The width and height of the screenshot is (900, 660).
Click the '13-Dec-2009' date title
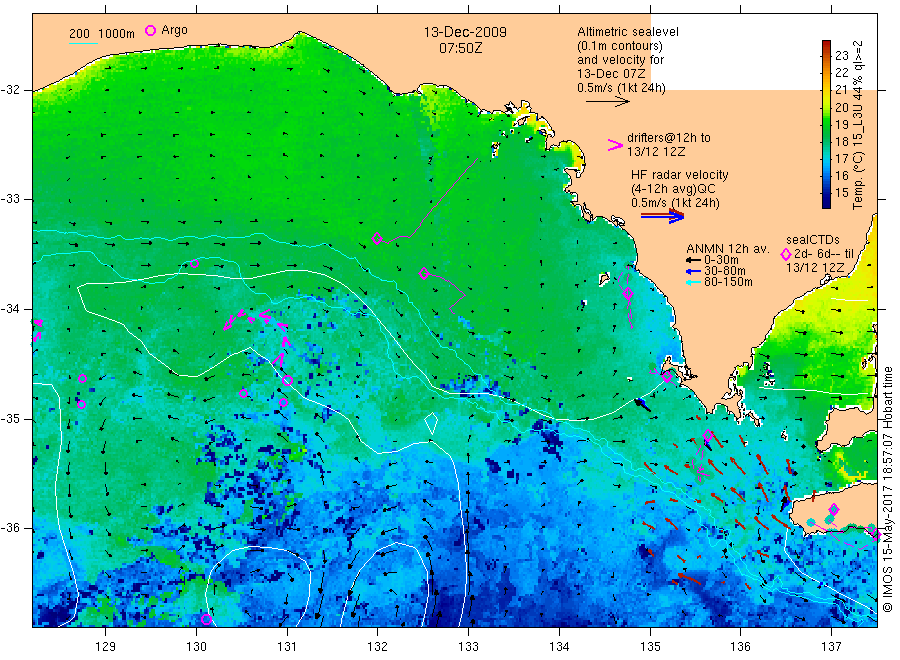(x=465, y=32)
